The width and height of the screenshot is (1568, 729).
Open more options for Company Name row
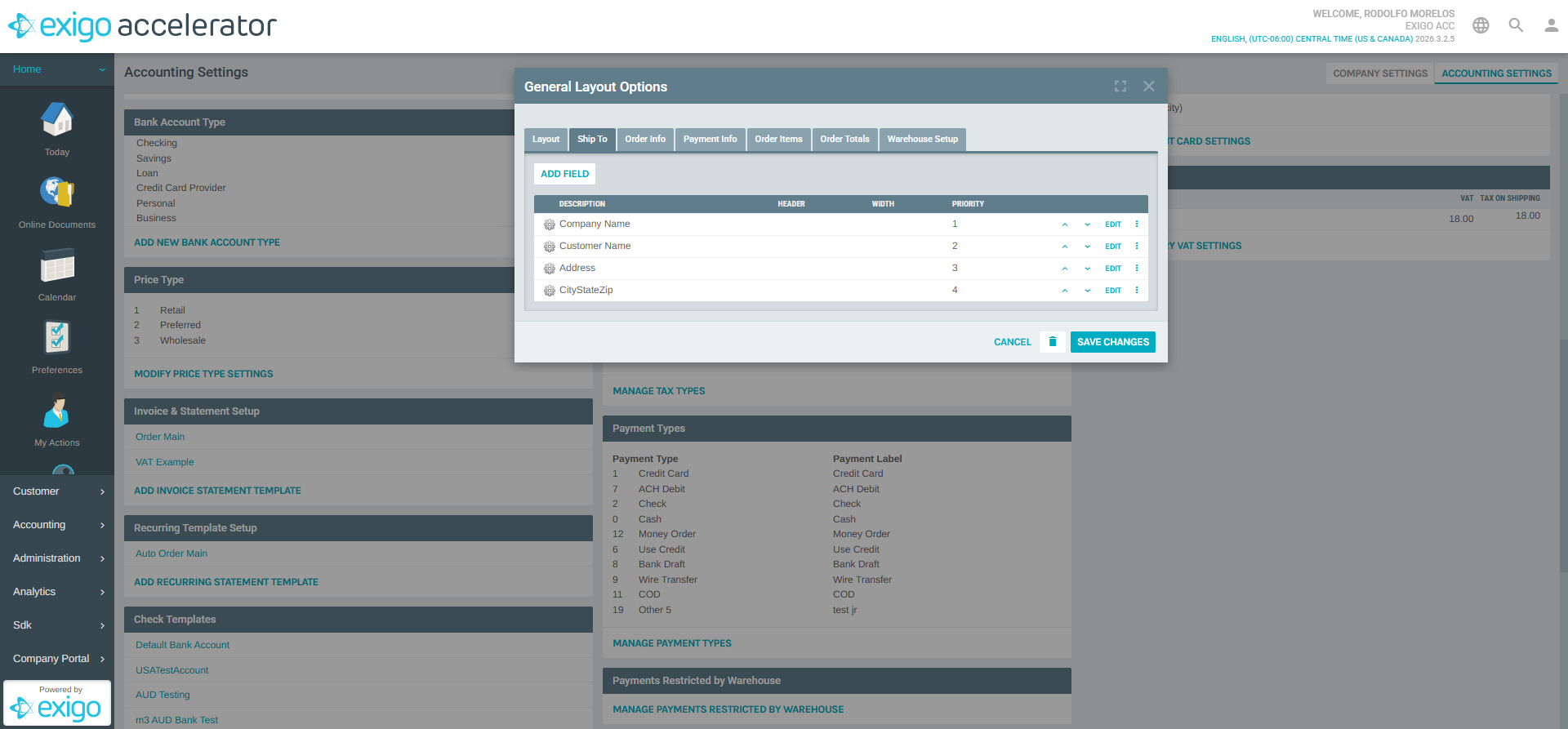1137,224
